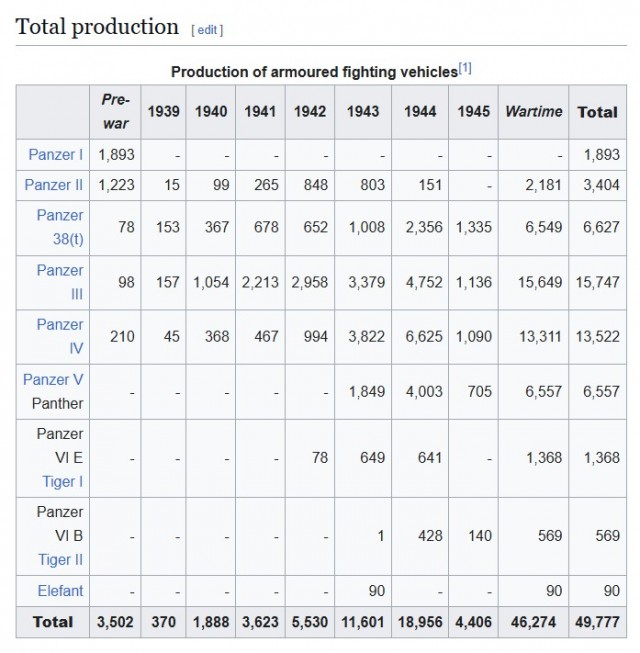The width and height of the screenshot is (640, 653).
Task: Select 1943 total 11,601
Action: pyautogui.click(x=363, y=622)
